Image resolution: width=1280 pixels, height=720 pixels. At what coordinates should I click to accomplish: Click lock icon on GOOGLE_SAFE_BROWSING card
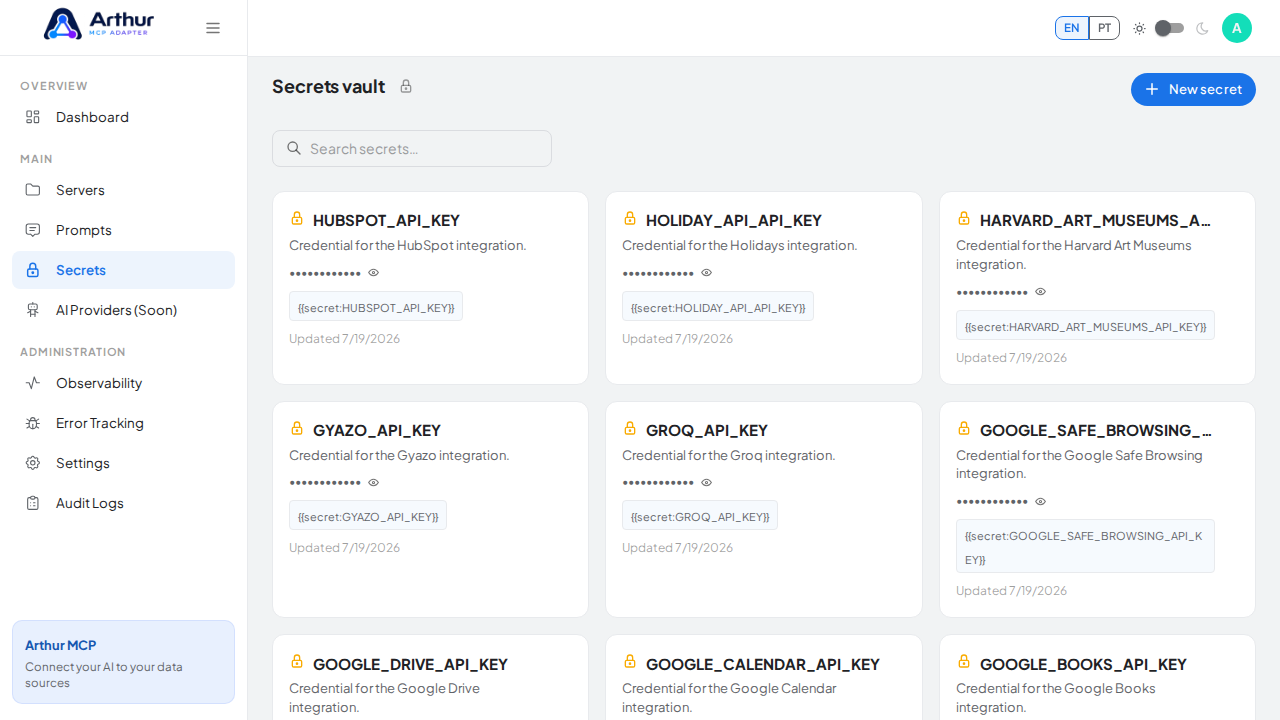[x=964, y=428]
